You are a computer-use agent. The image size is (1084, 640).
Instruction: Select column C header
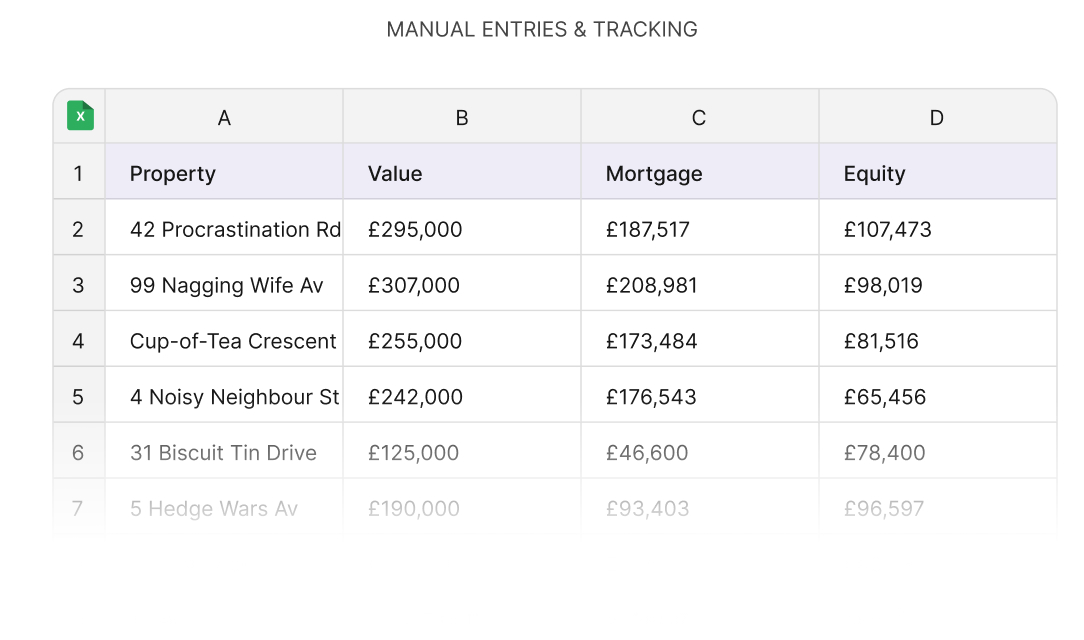coord(699,118)
